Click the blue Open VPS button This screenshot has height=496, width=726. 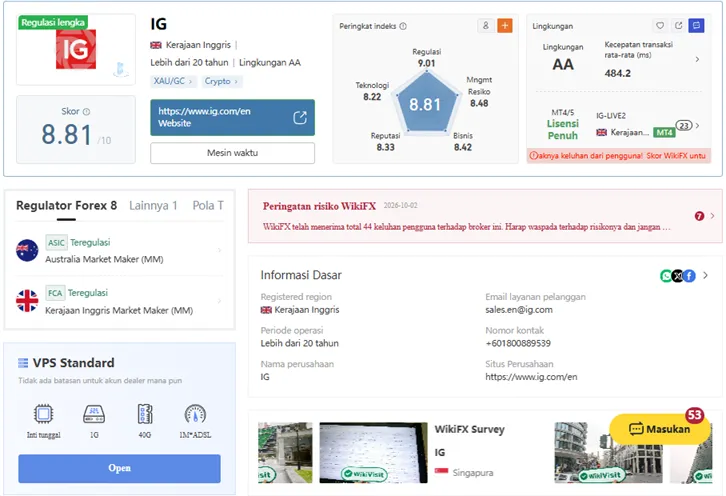119,468
